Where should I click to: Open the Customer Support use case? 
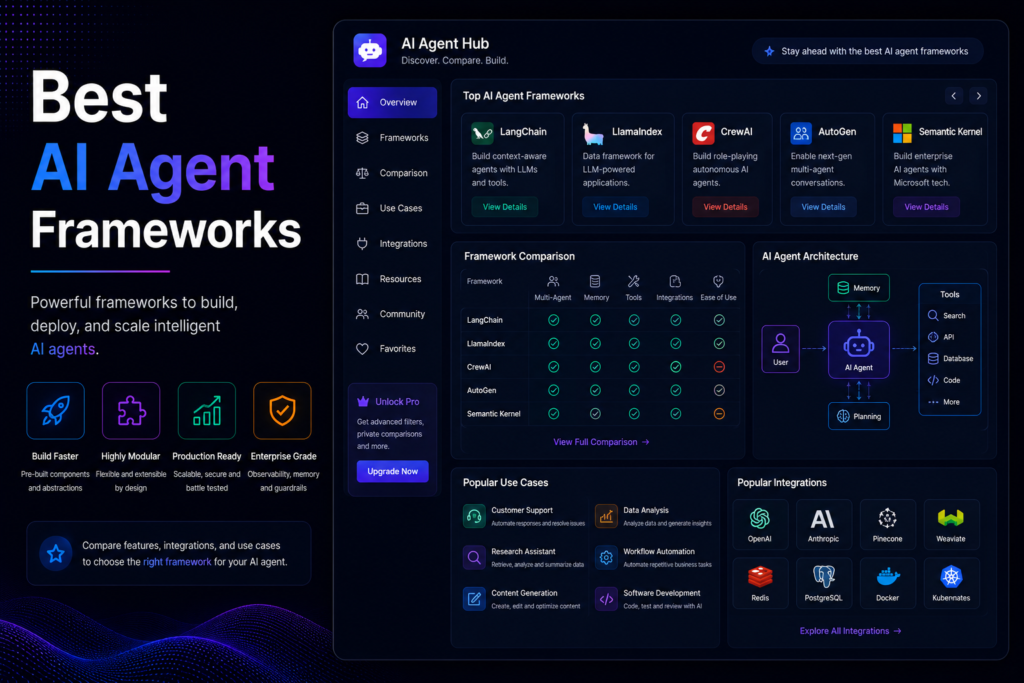(524, 516)
